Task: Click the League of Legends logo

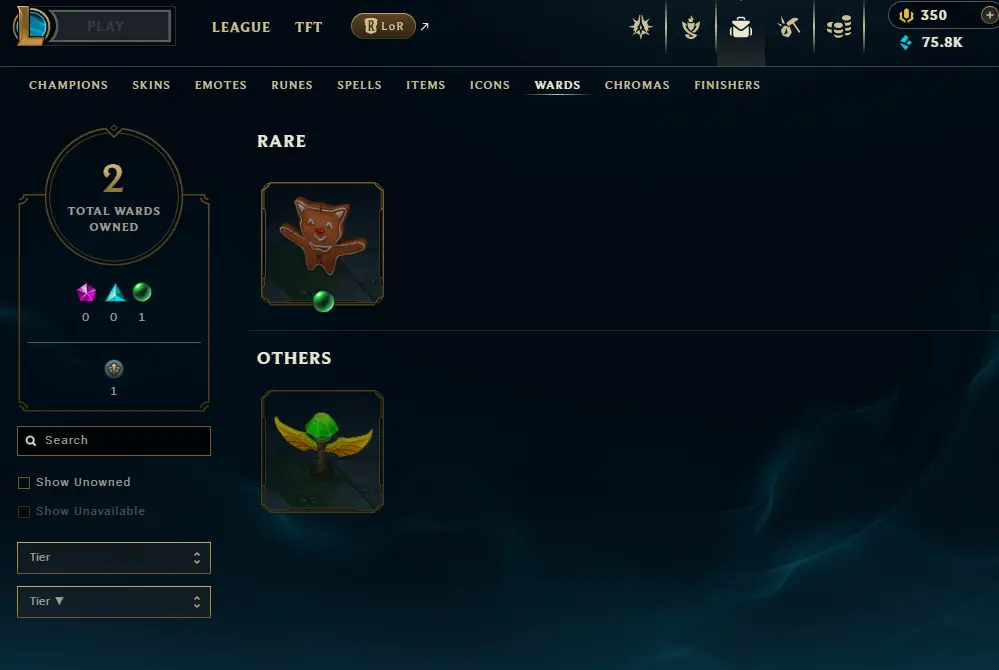Action: 31,26
